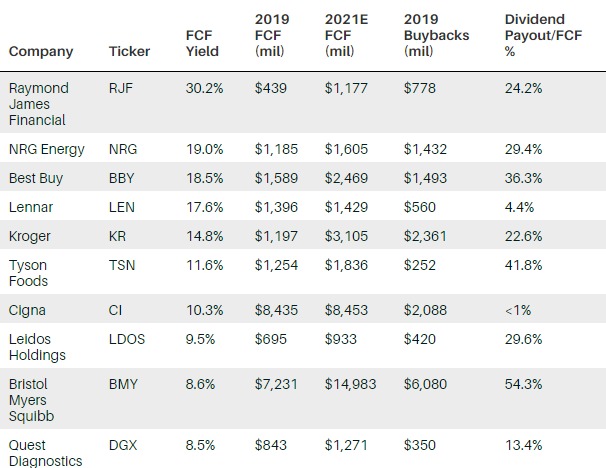
Task: Select the TSN ticker cell
Action: pyautogui.click(x=122, y=265)
